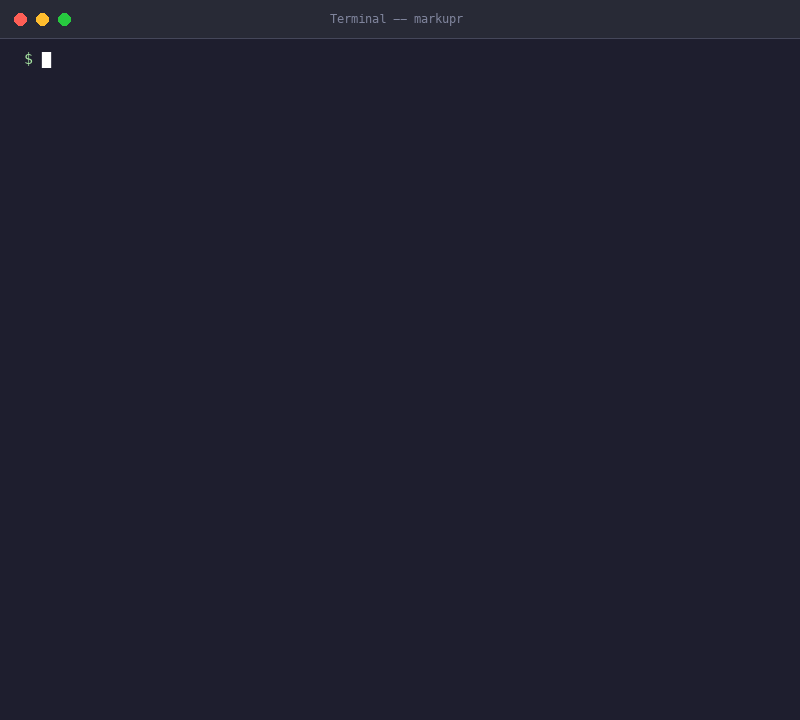Screen dimensions: 800x720
Task: Click the green $ prompt symbol
Action: point(29,59)
